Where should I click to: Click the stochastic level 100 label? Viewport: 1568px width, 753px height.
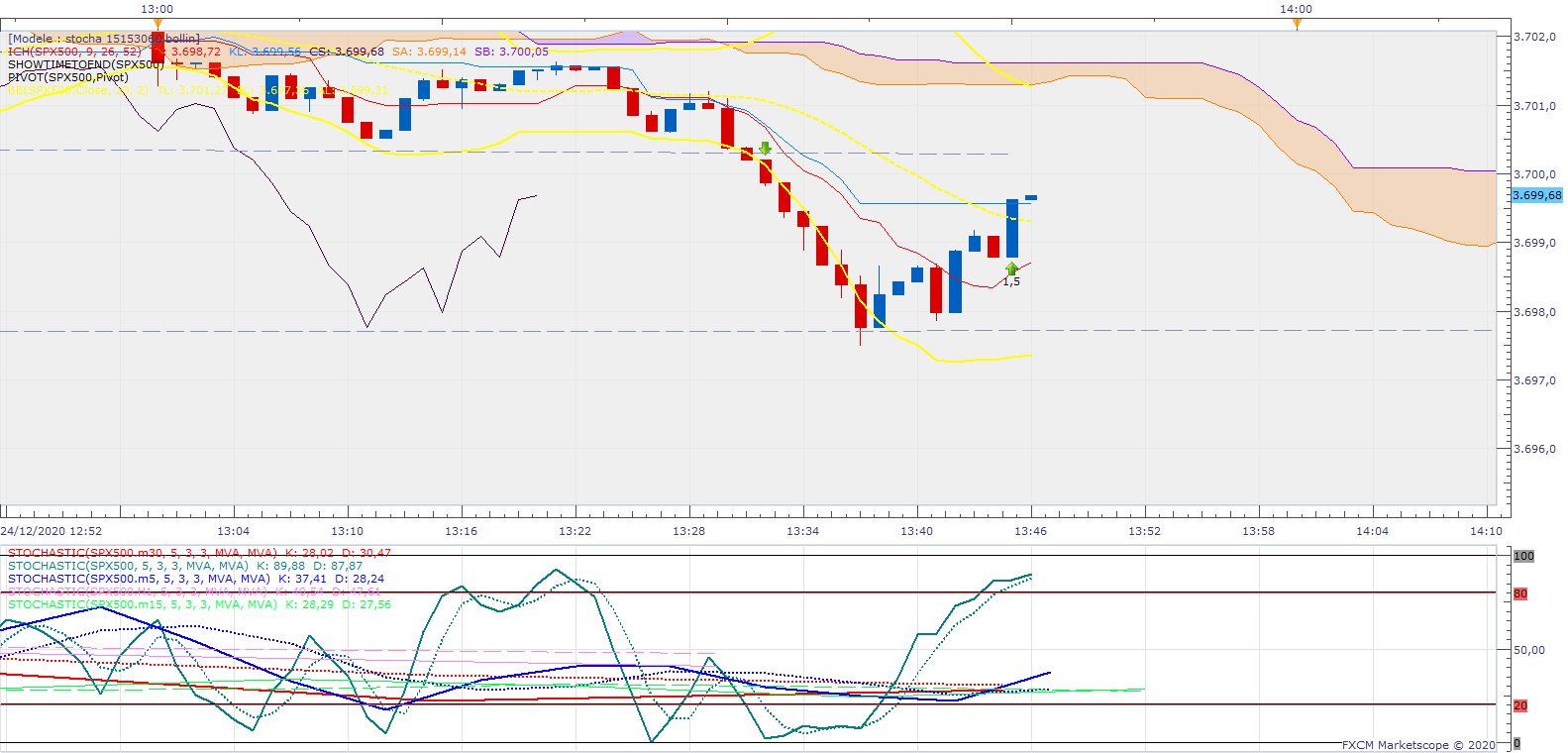(1523, 556)
